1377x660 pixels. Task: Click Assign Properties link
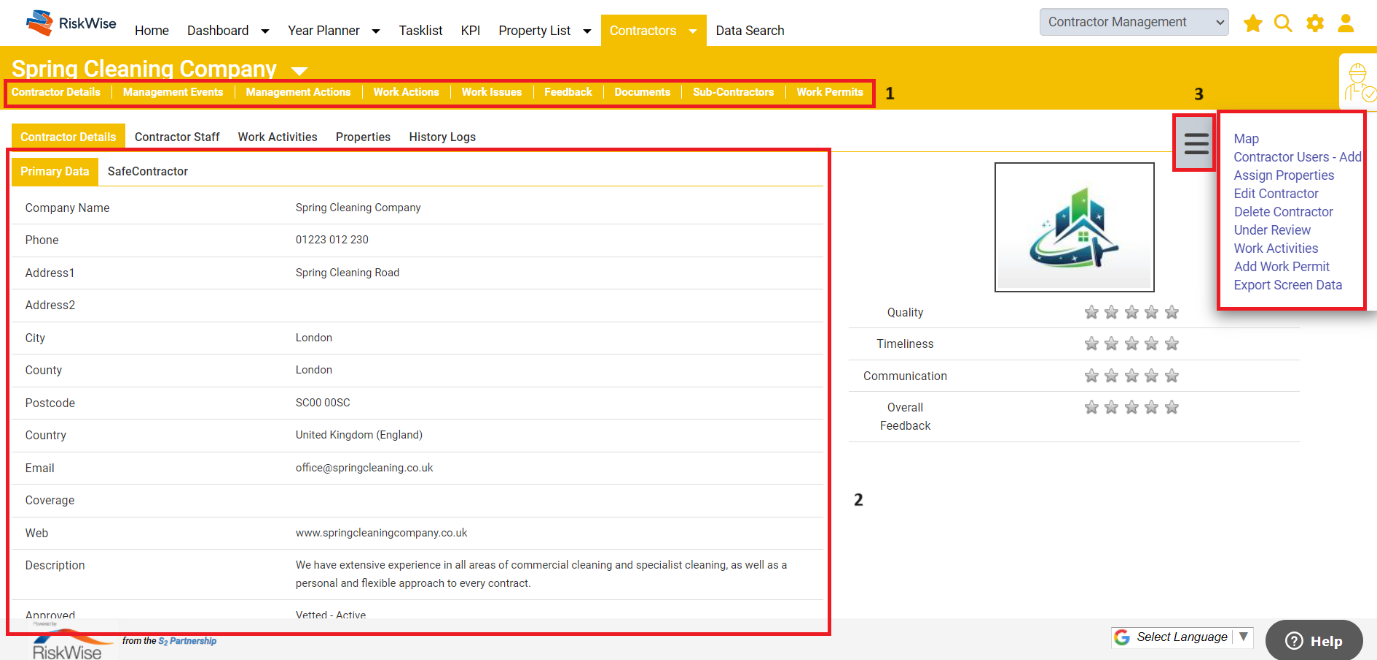point(1284,175)
